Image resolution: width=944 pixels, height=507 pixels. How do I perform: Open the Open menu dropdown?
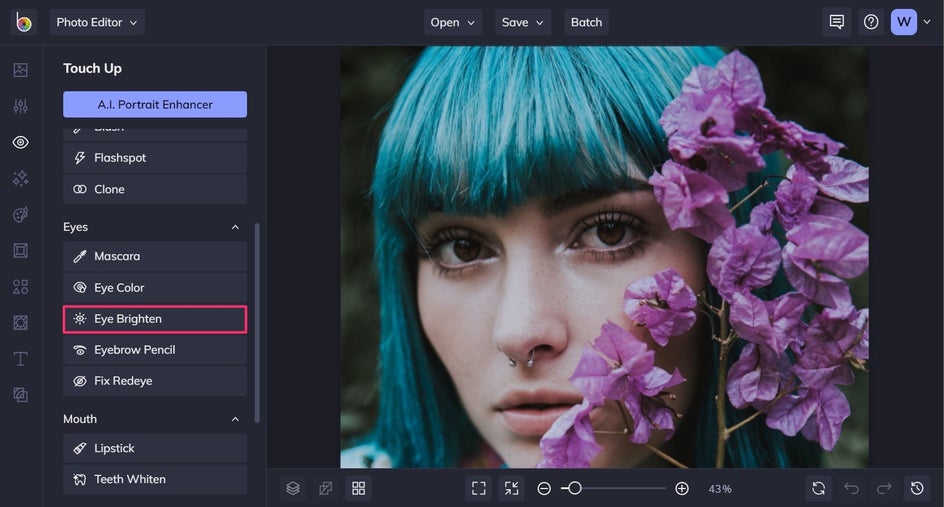point(453,22)
